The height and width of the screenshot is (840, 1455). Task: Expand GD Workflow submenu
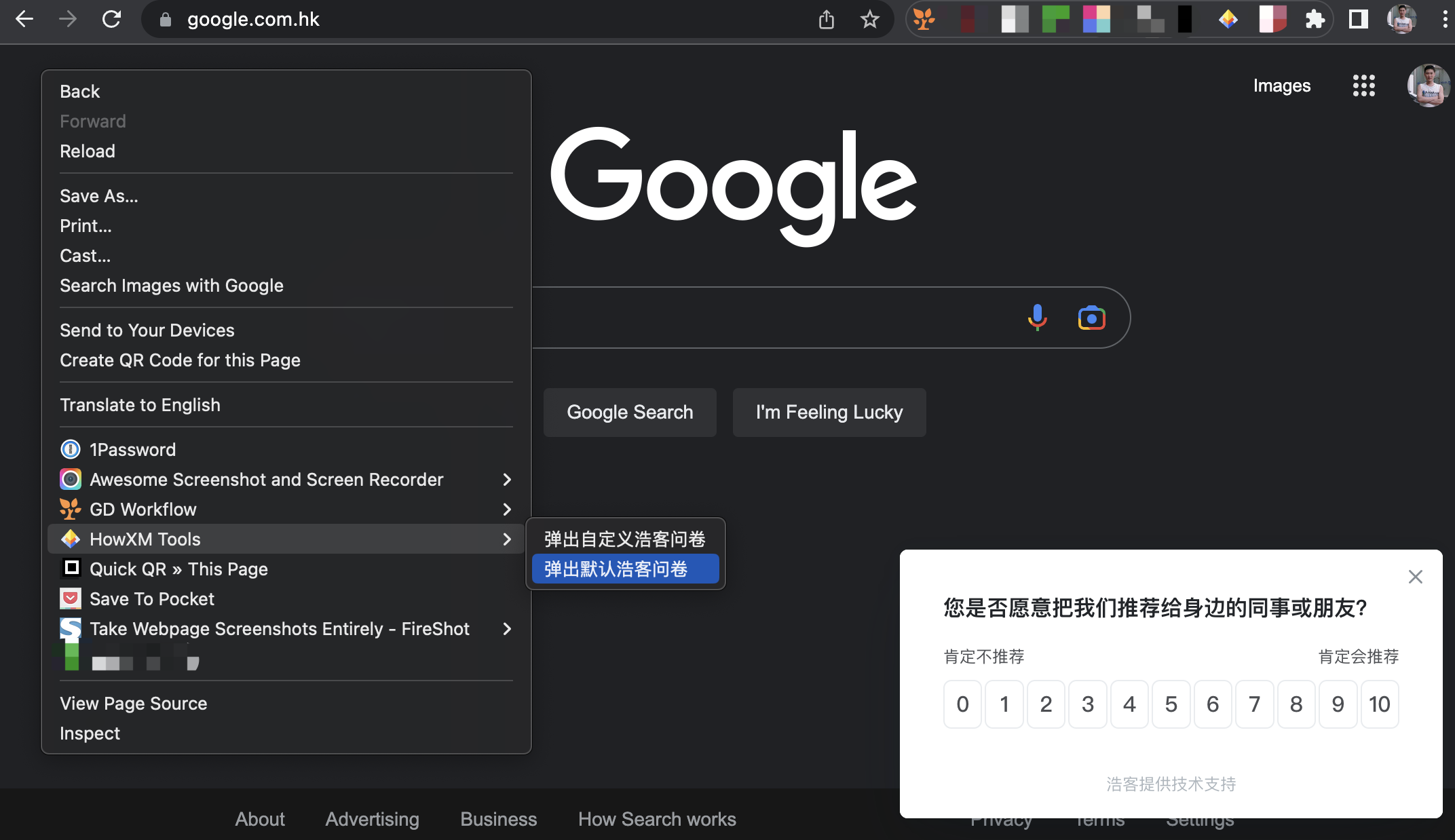pyautogui.click(x=506, y=510)
